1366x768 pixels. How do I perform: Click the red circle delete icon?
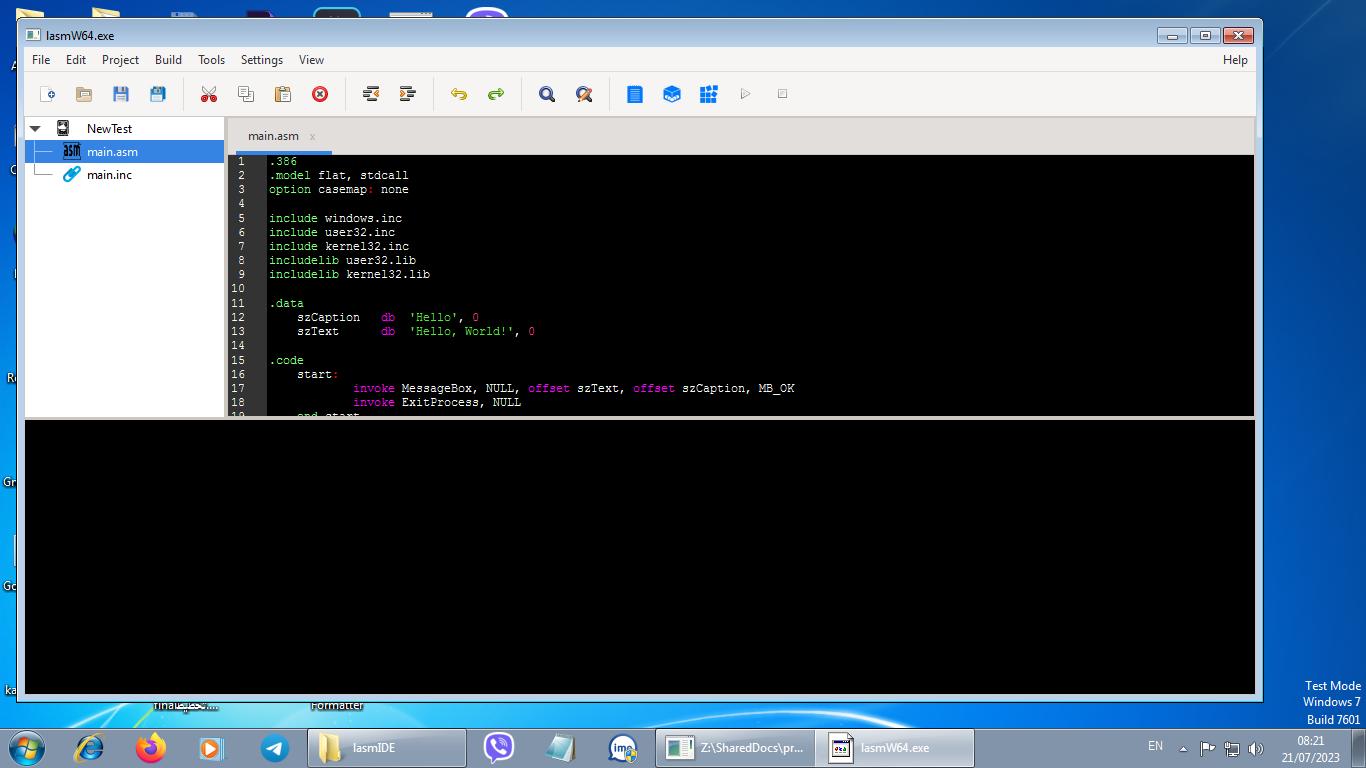pyautogui.click(x=320, y=94)
